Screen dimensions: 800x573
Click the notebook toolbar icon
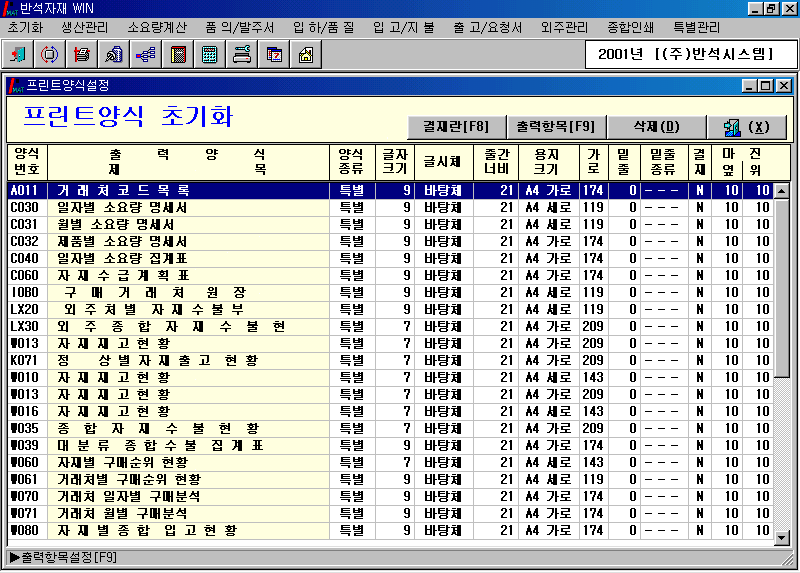coord(178,54)
